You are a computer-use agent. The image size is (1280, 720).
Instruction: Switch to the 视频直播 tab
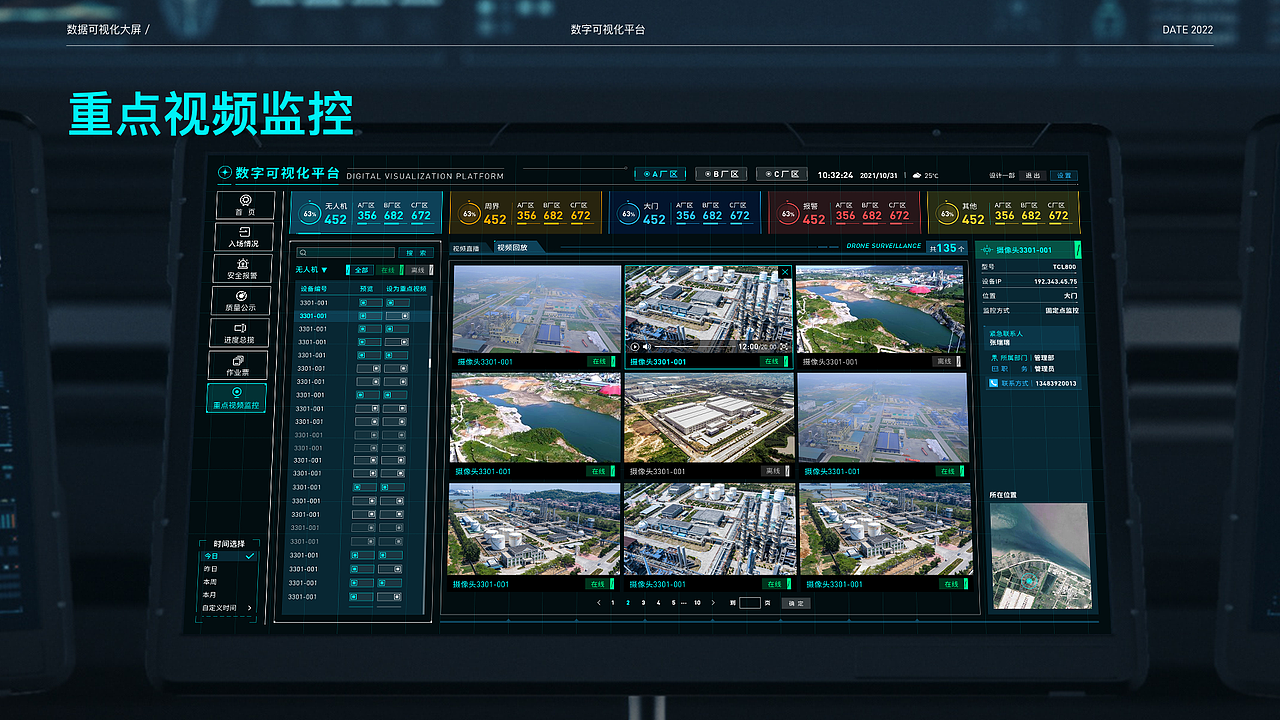[466, 248]
